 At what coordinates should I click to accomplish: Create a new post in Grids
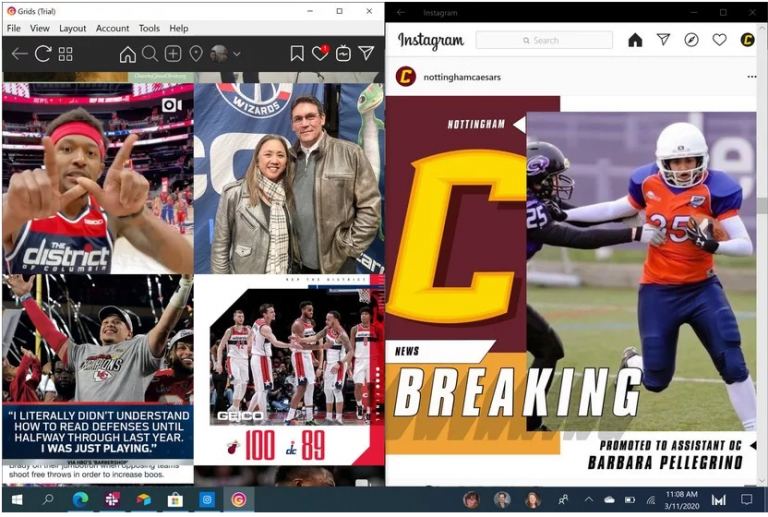coord(173,53)
